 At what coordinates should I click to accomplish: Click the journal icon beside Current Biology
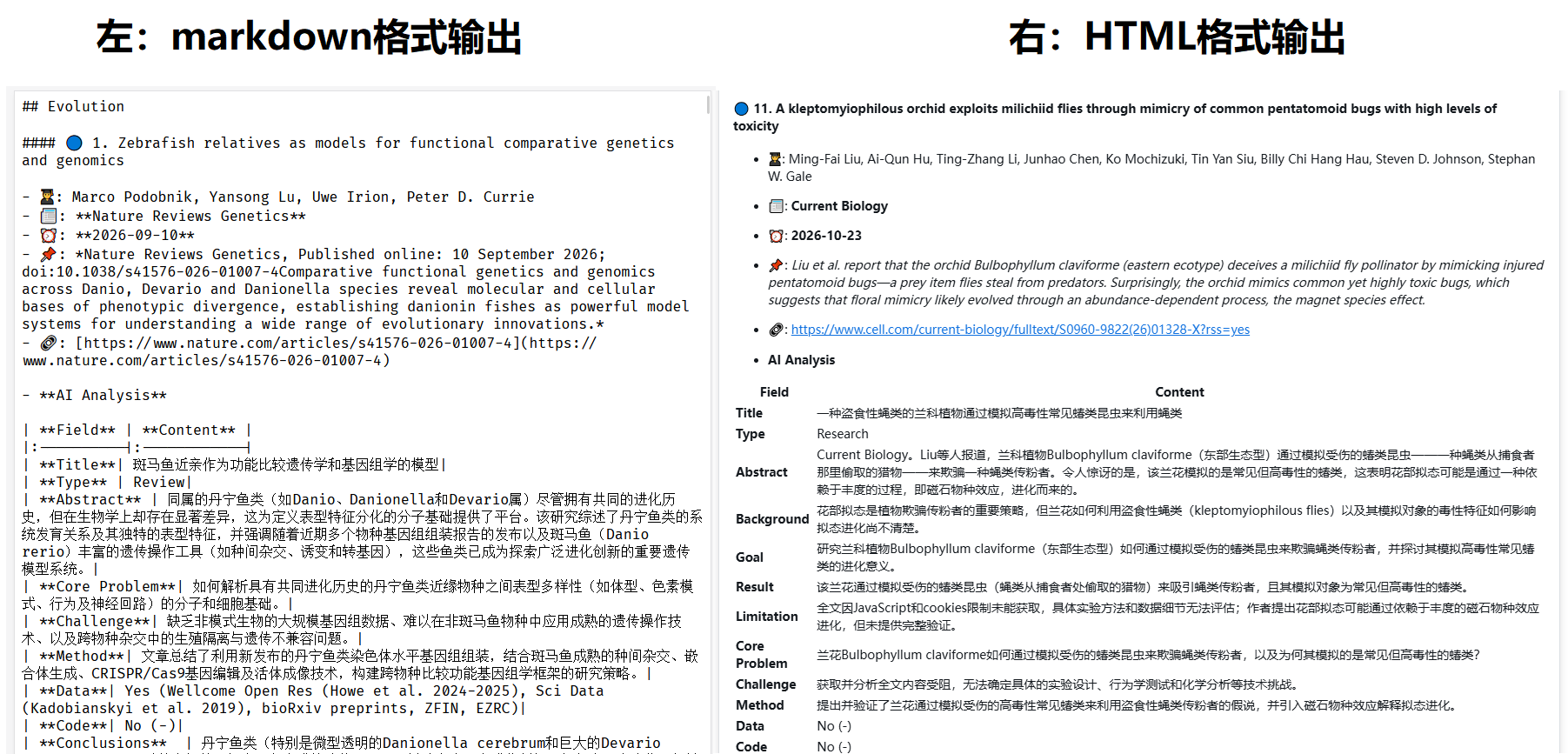click(x=776, y=206)
